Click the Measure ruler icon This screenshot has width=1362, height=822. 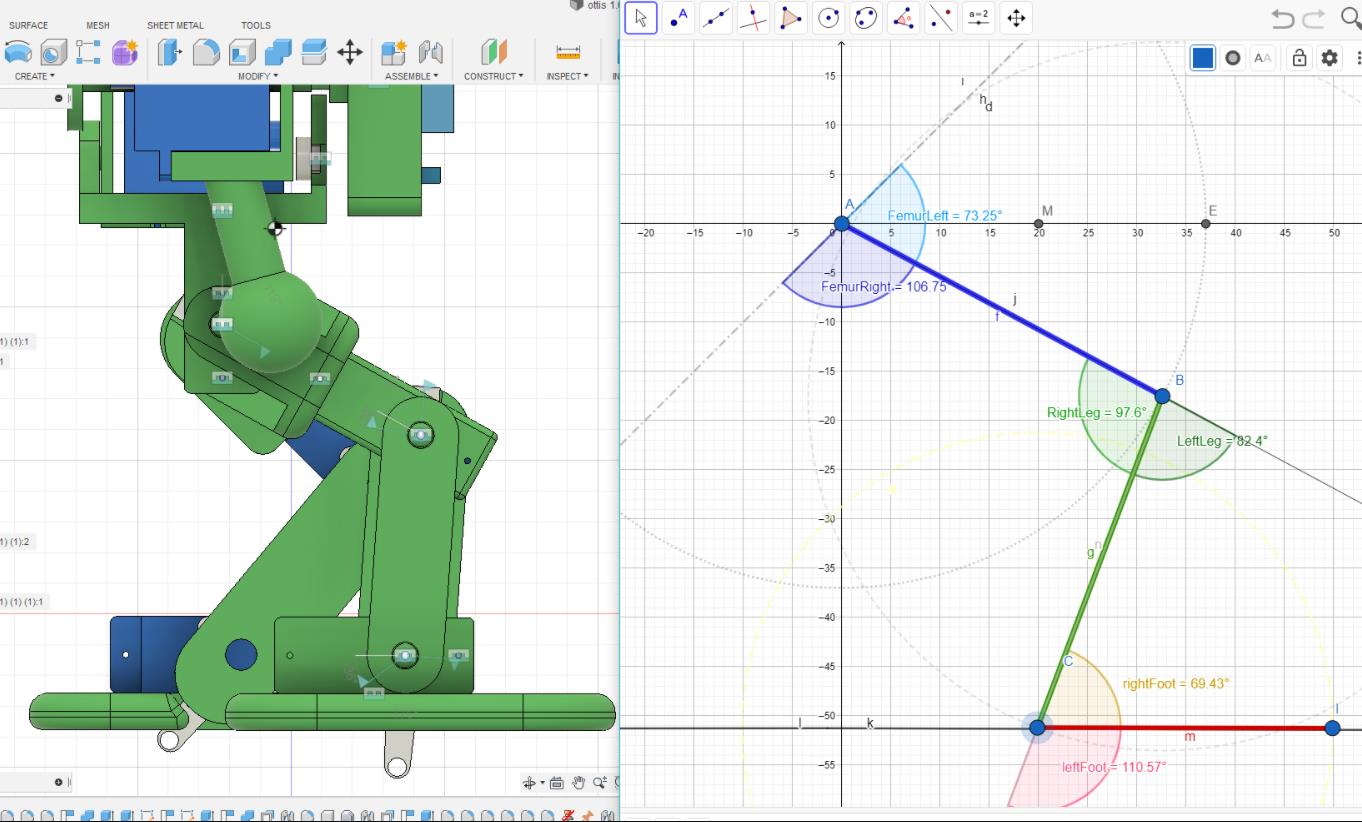click(x=568, y=52)
